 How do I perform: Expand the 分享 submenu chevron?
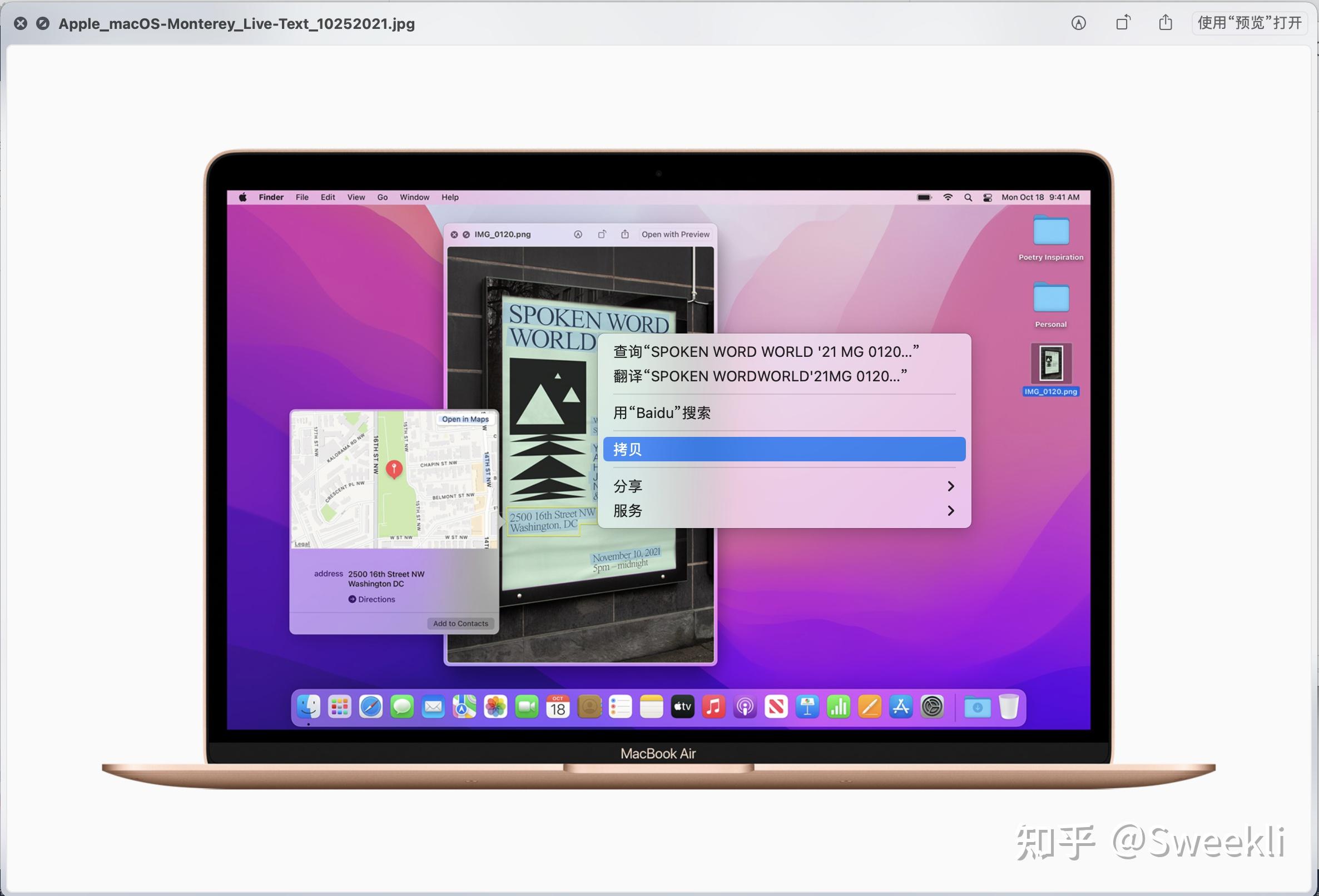point(951,486)
